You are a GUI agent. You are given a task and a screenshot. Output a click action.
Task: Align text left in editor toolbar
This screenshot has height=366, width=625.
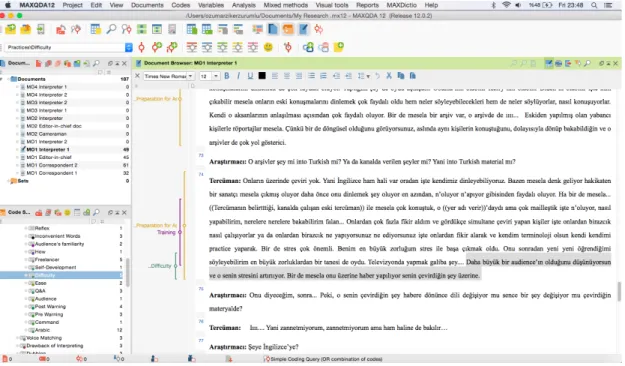tap(275, 76)
